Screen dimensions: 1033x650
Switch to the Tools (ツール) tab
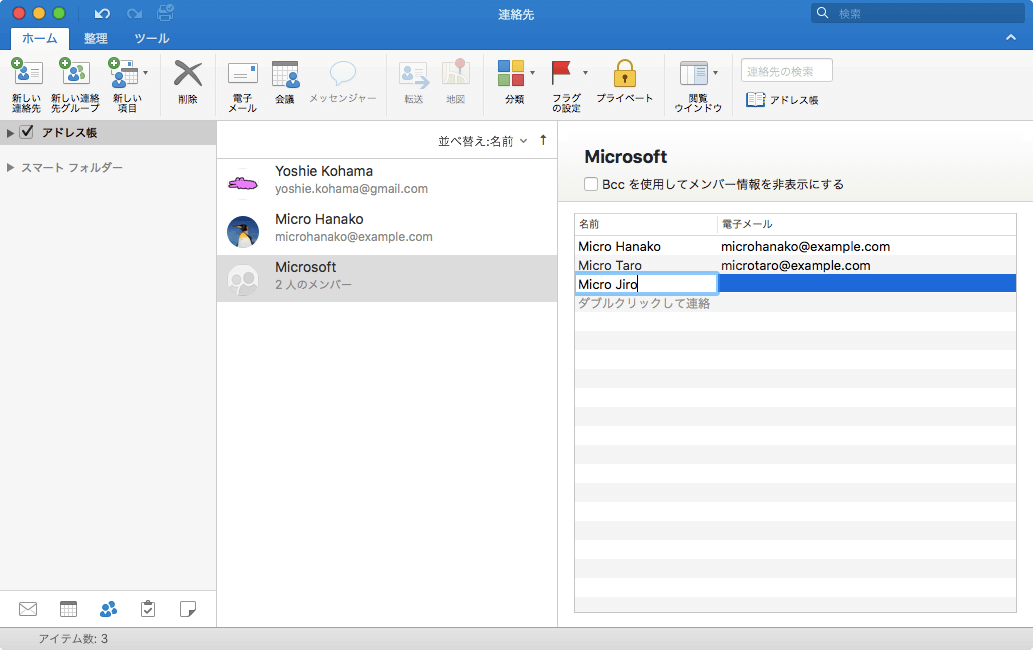point(152,38)
